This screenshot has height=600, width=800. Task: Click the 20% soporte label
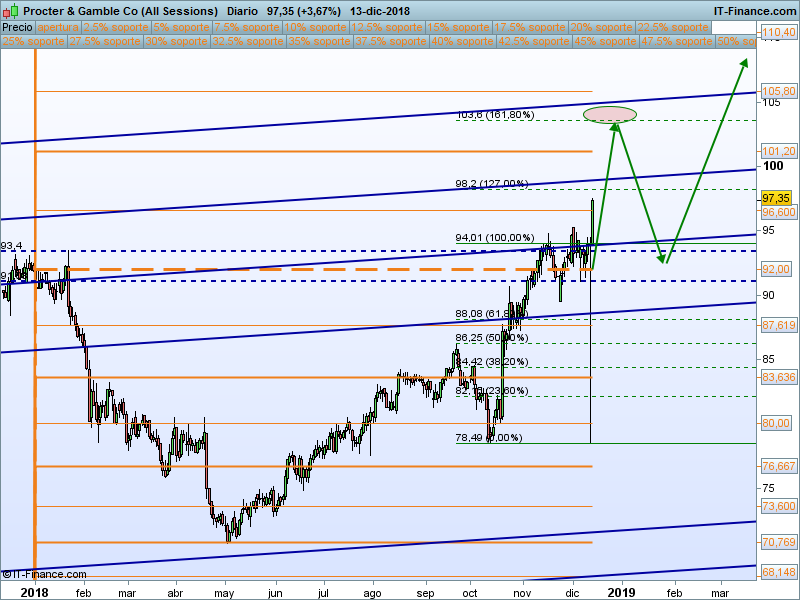click(602, 28)
